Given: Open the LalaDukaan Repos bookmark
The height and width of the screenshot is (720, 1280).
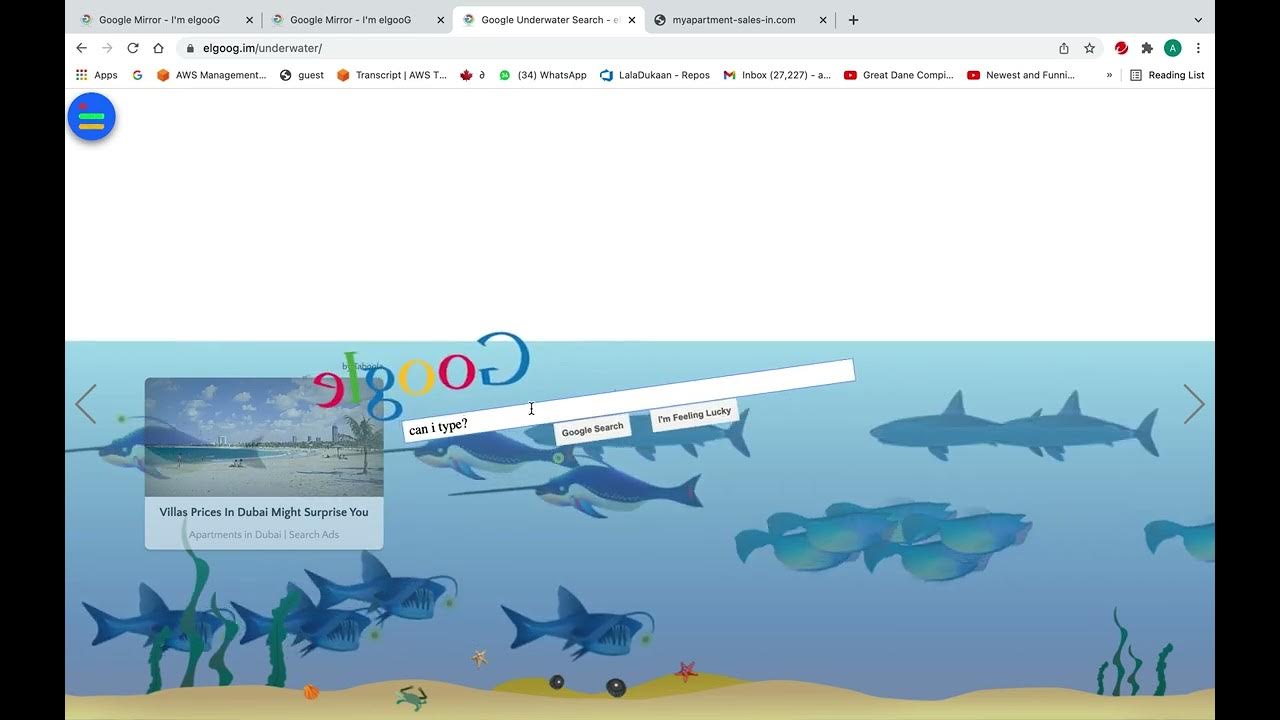Looking at the screenshot, I should pyautogui.click(x=655, y=75).
